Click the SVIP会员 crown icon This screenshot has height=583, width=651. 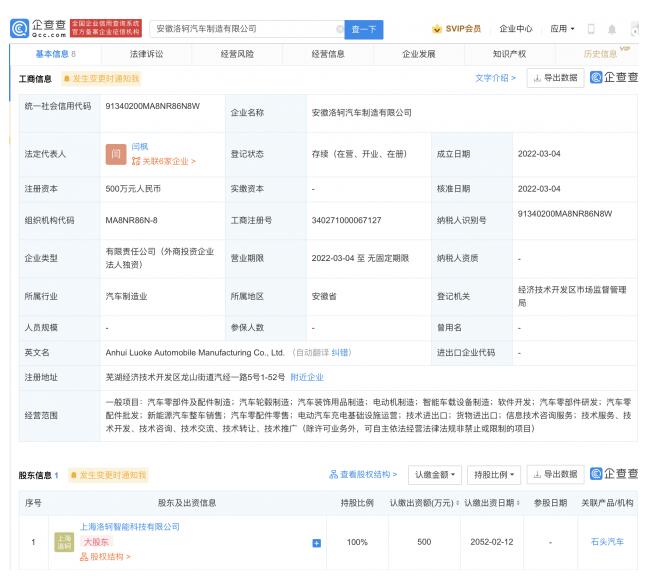[437, 29]
